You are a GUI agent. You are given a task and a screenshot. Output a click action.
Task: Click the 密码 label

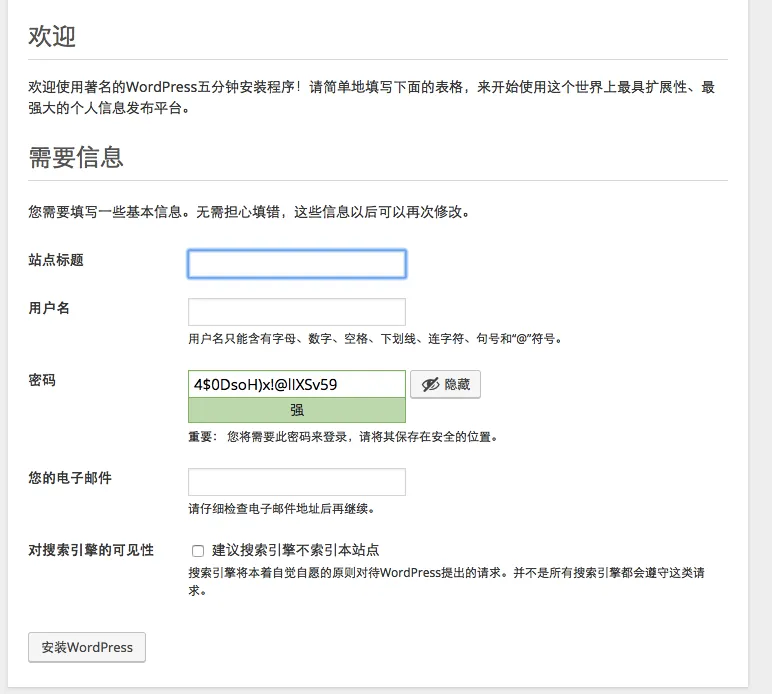[42, 380]
